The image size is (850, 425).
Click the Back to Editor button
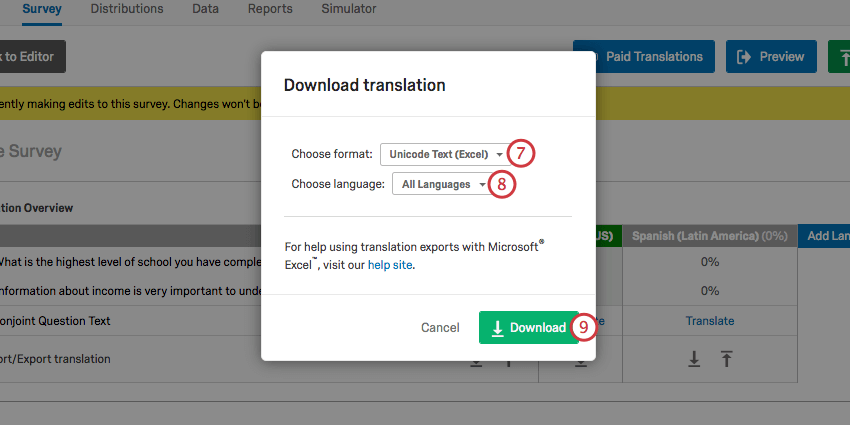click(30, 57)
